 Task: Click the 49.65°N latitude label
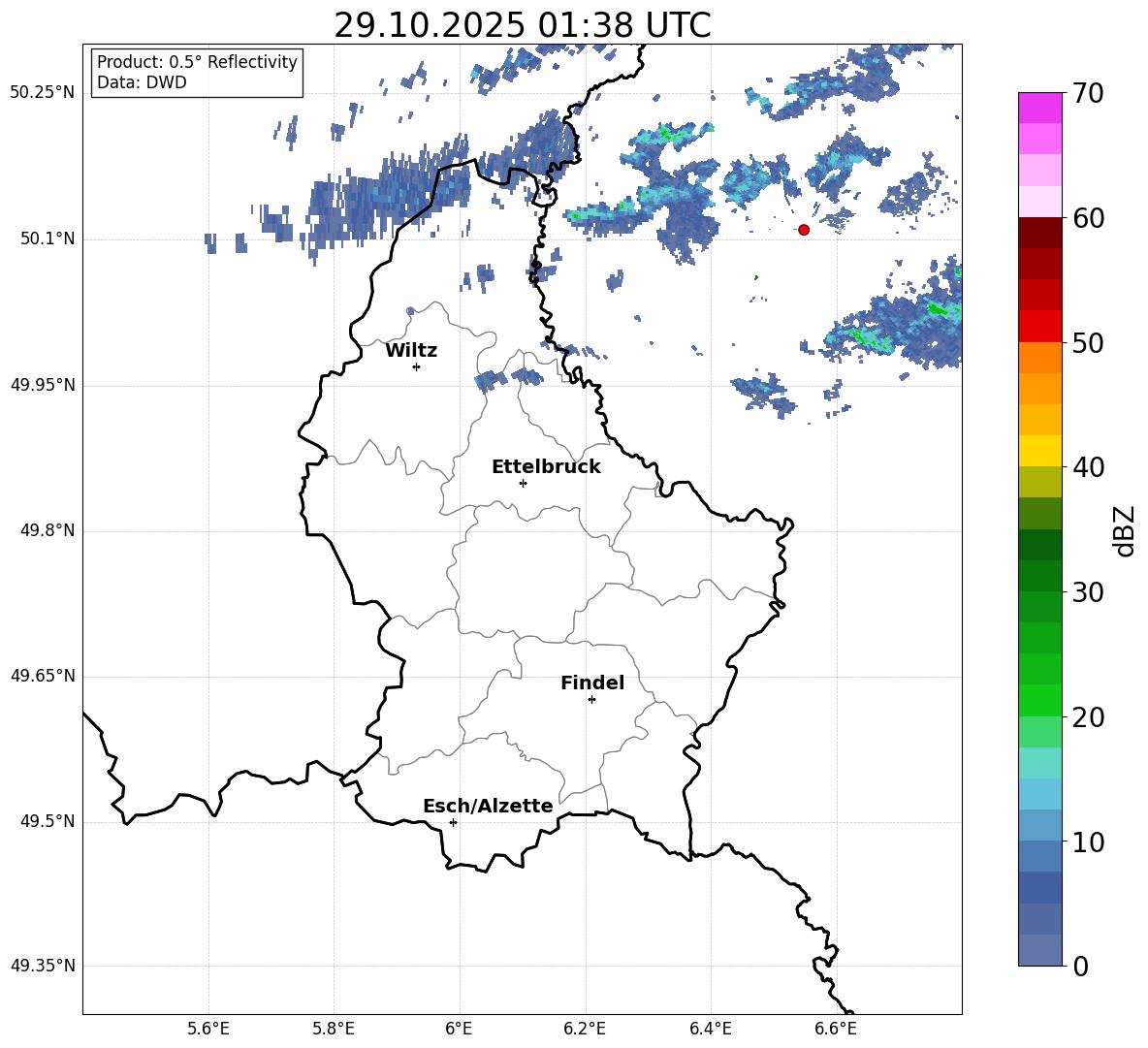(43, 676)
